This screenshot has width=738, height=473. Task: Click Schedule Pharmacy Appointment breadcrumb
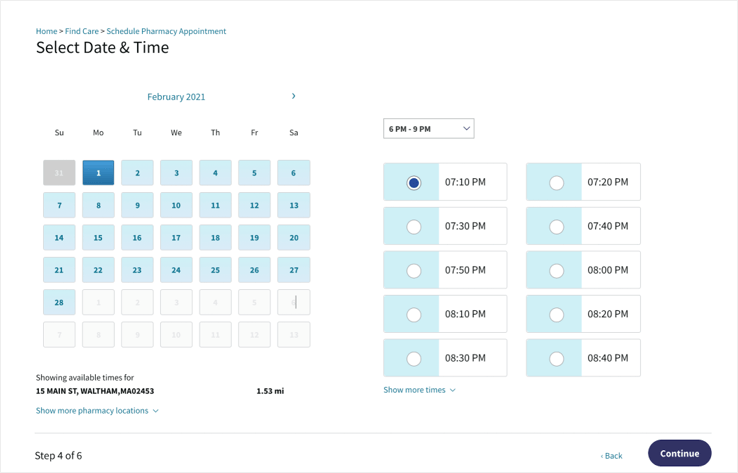coord(166,31)
